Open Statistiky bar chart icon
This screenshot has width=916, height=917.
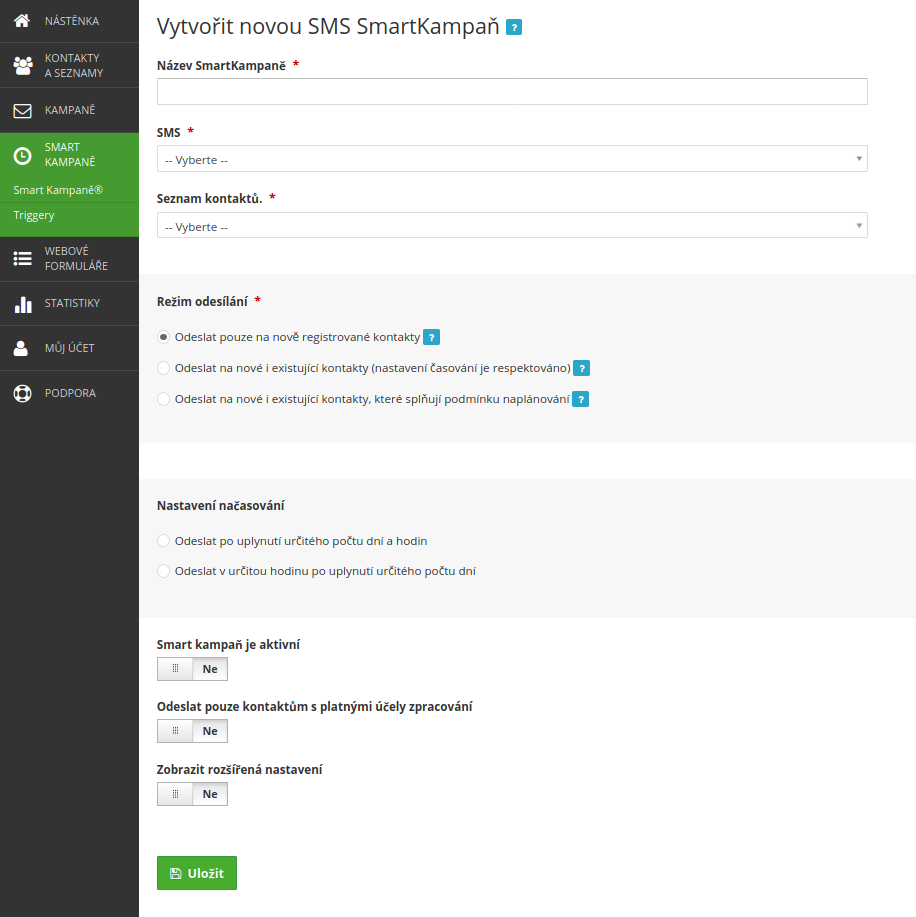(22, 304)
